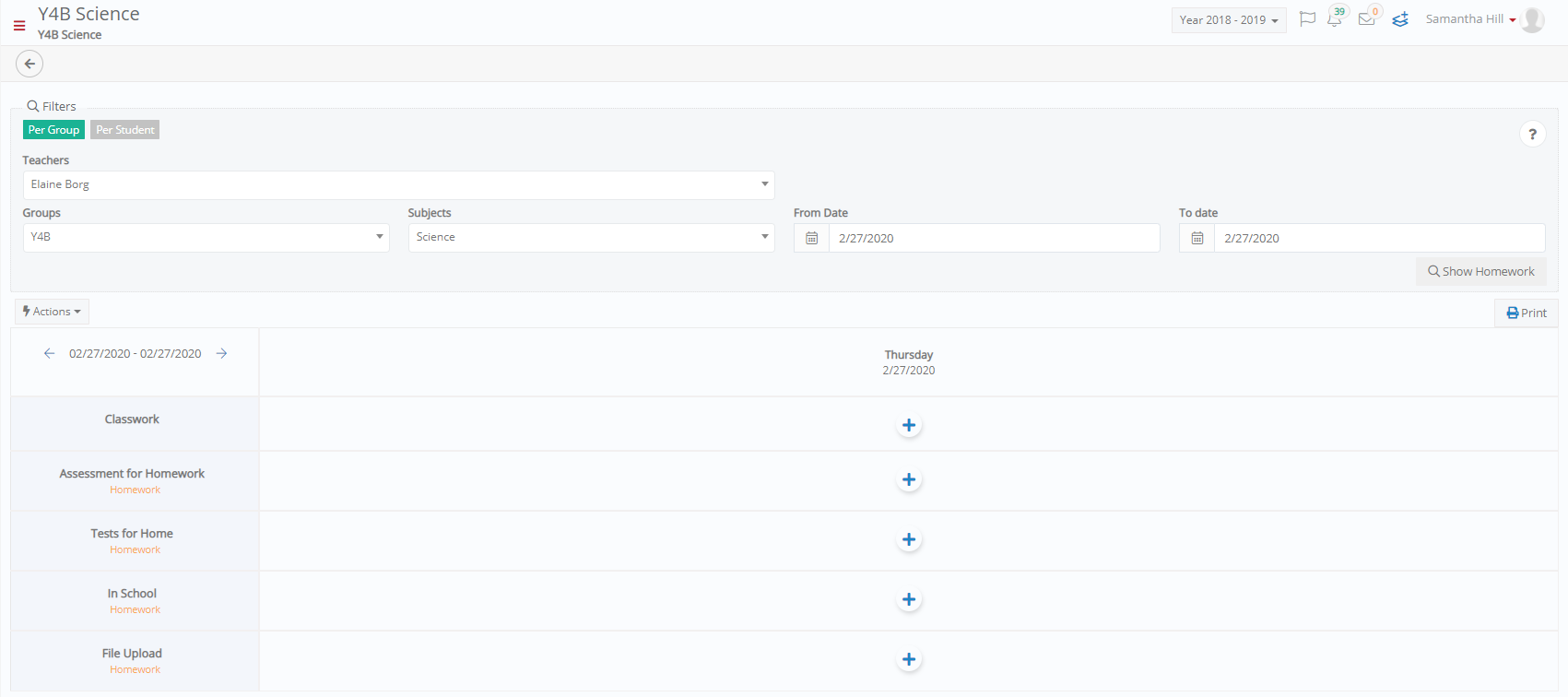
Task: Add a Tests for Home entry
Action: (x=909, y=539)
